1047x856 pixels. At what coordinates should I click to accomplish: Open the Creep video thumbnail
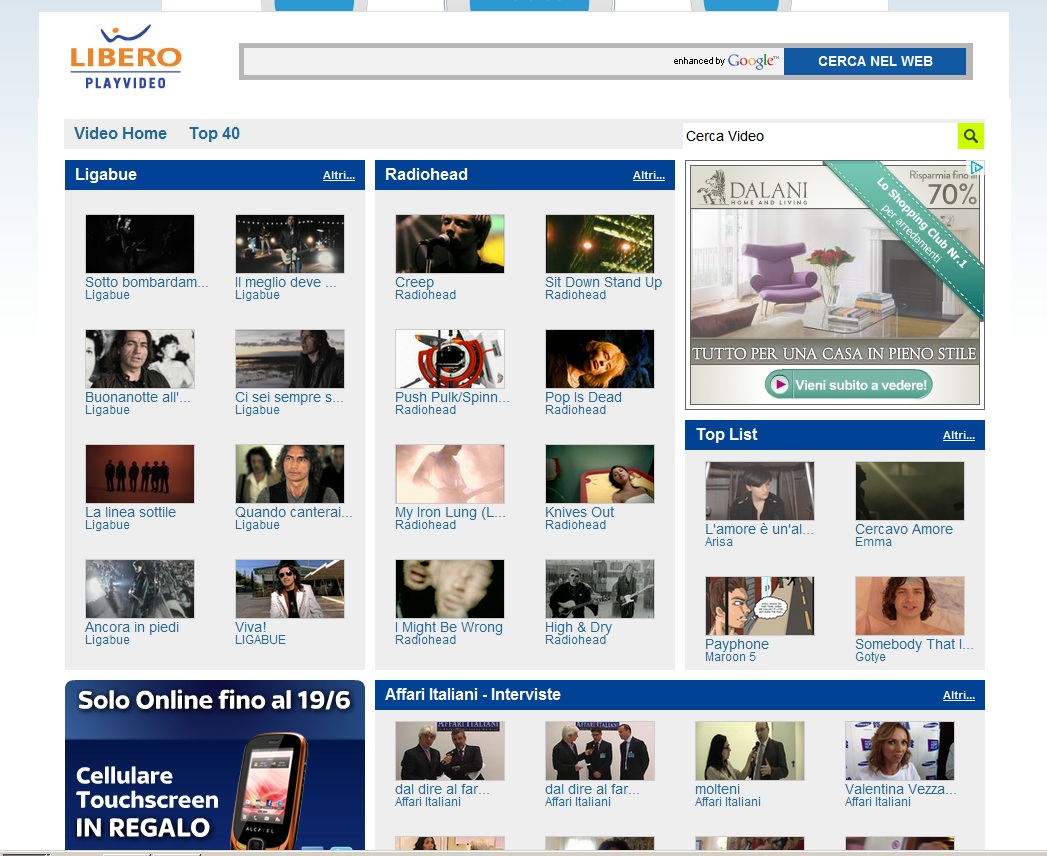pyautogui.click(x=449, y=244)
